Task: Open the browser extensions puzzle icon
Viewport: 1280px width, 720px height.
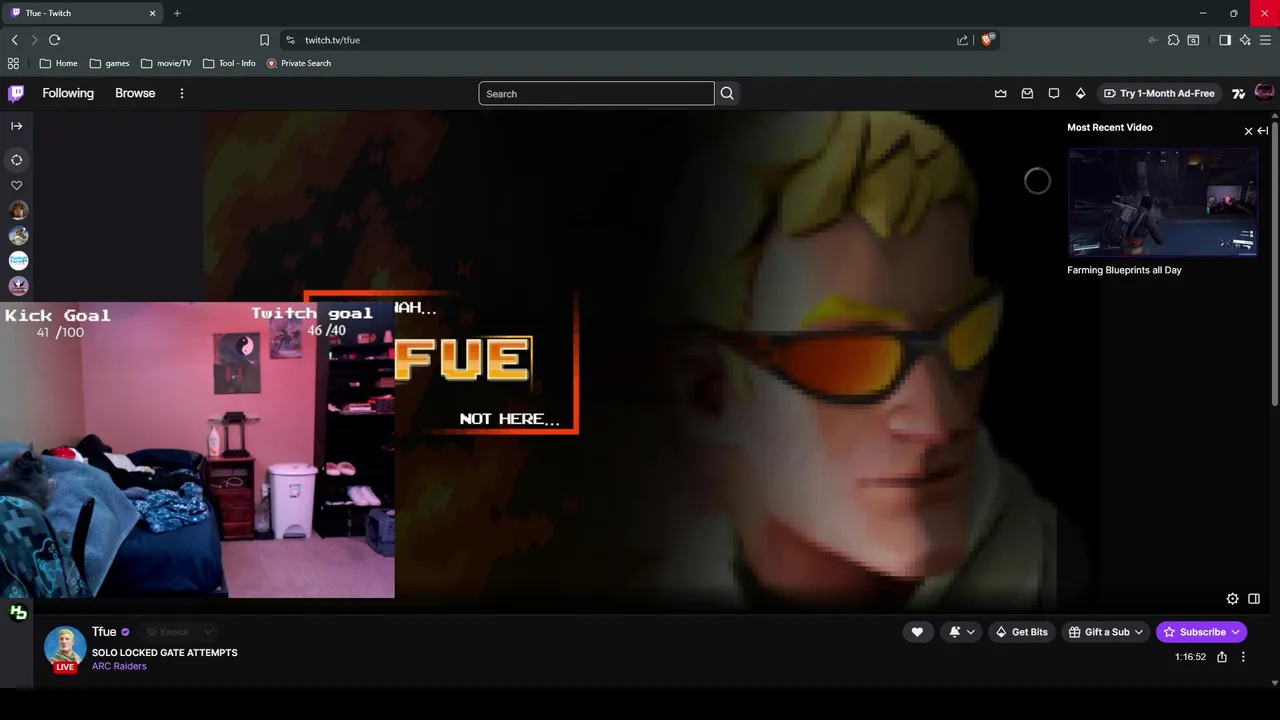Action: click(1173, 40)
